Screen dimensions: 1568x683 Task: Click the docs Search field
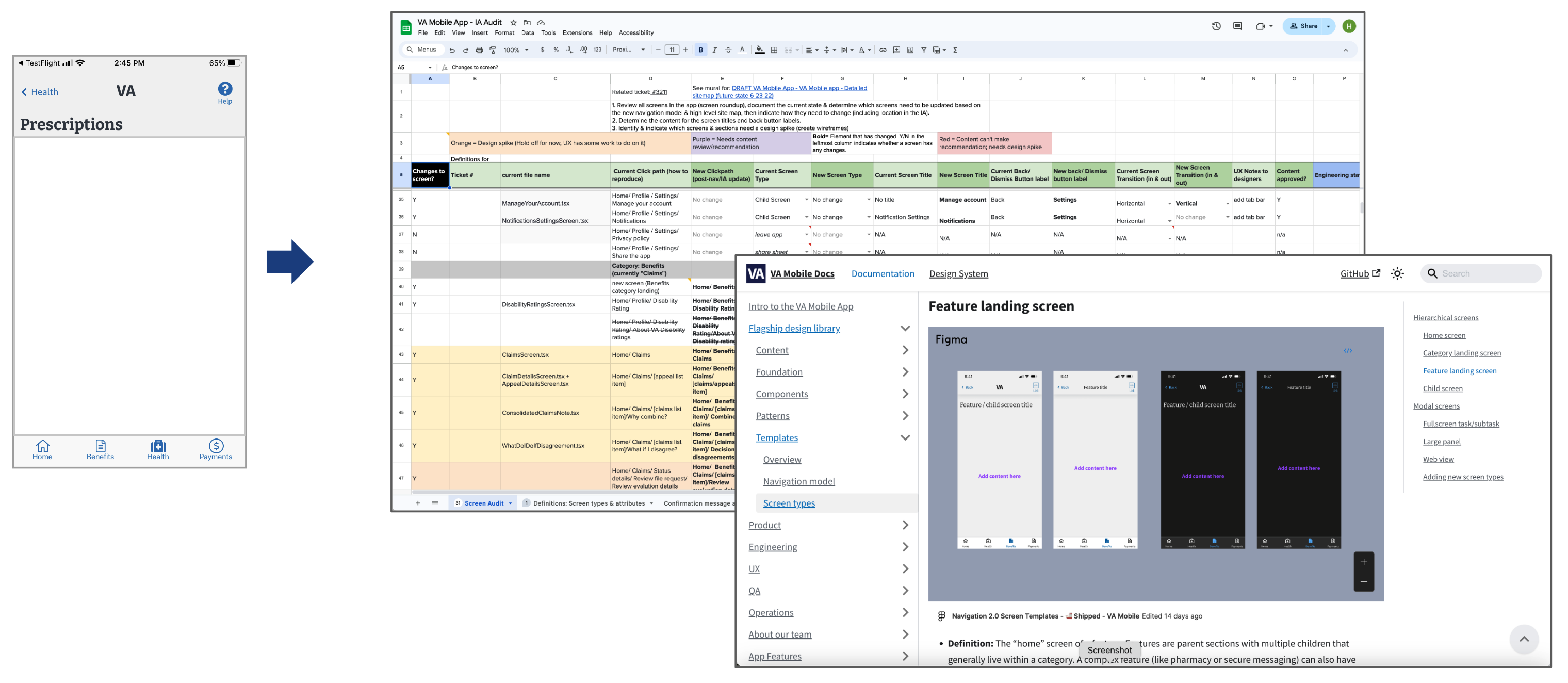1480,274
